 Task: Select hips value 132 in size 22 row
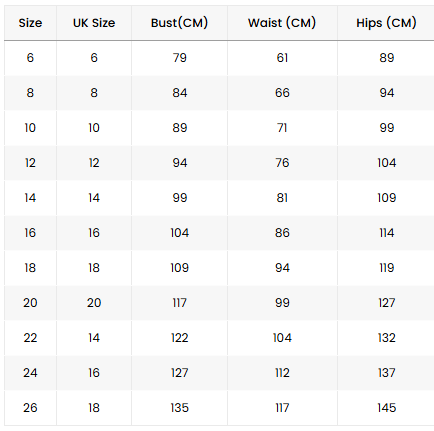coord(387,338)
